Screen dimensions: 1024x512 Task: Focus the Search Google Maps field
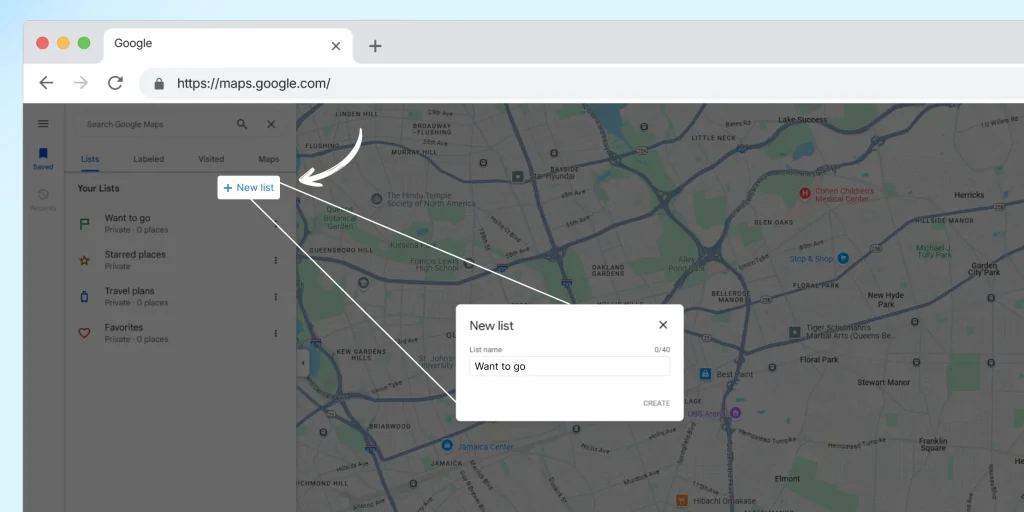157,124
